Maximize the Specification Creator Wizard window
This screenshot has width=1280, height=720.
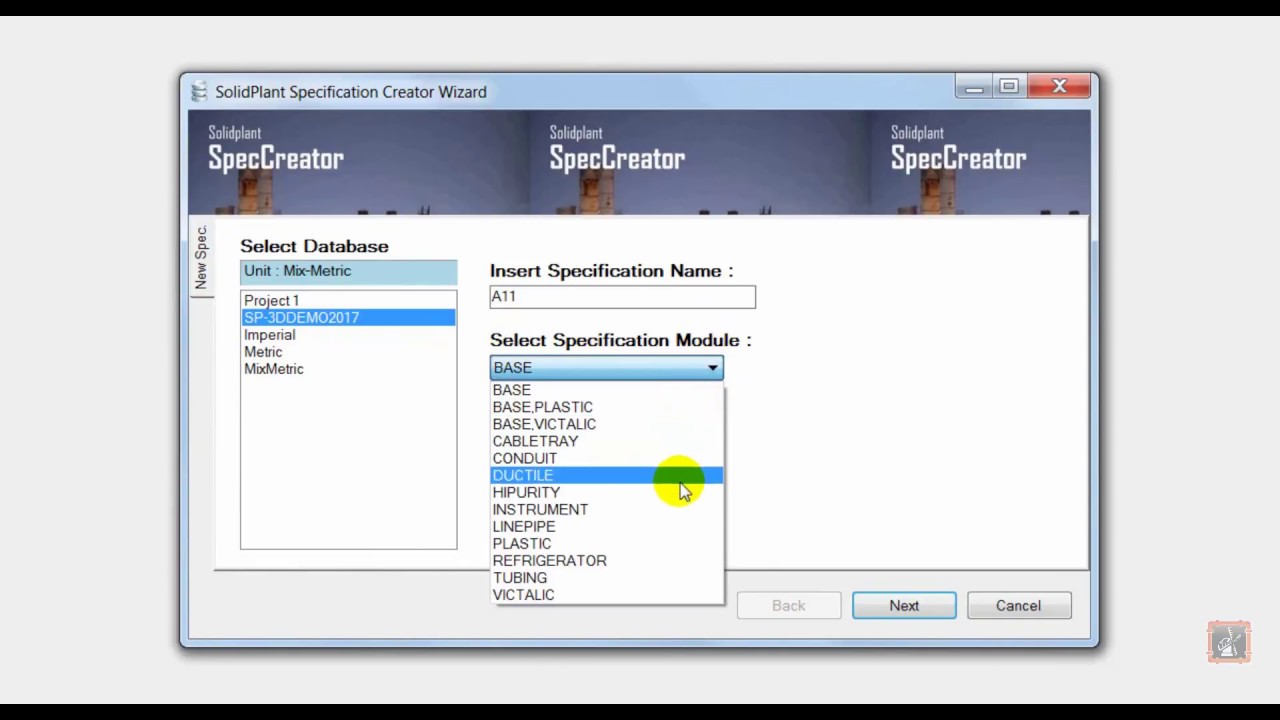[1009, 87]
